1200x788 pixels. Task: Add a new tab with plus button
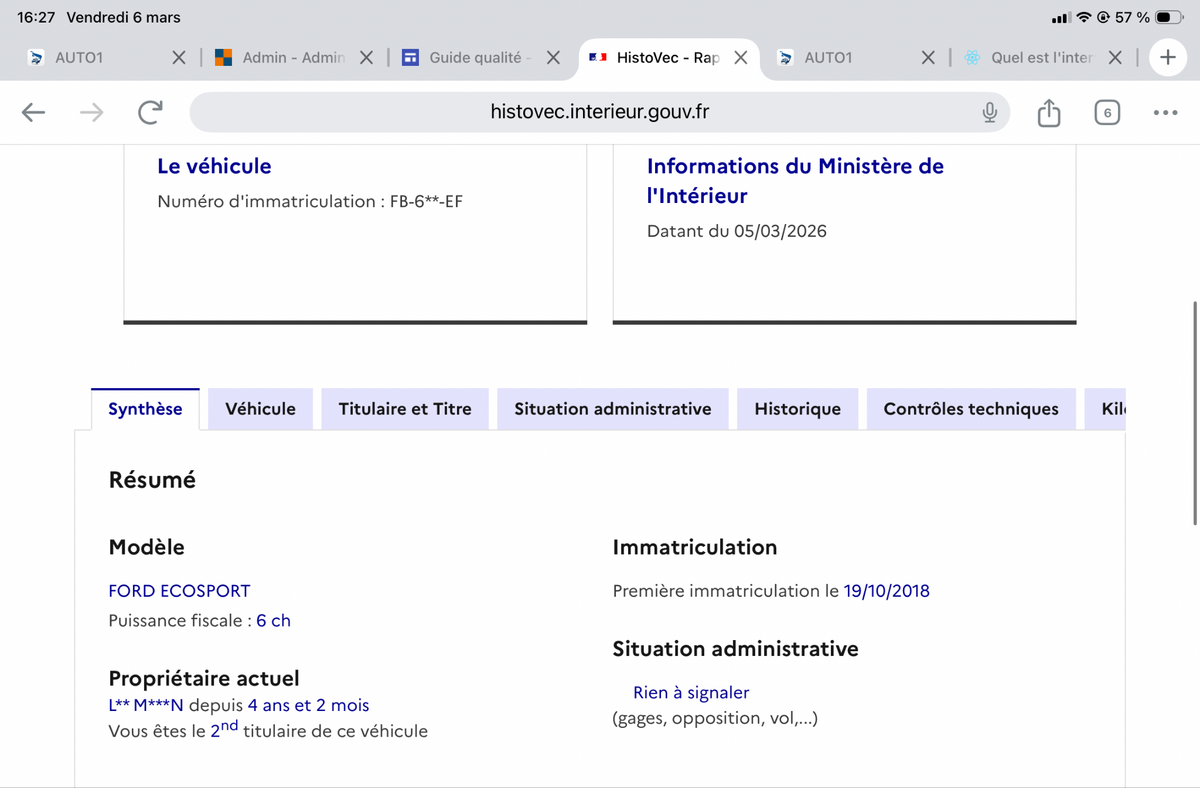(x=1167, y=58)
